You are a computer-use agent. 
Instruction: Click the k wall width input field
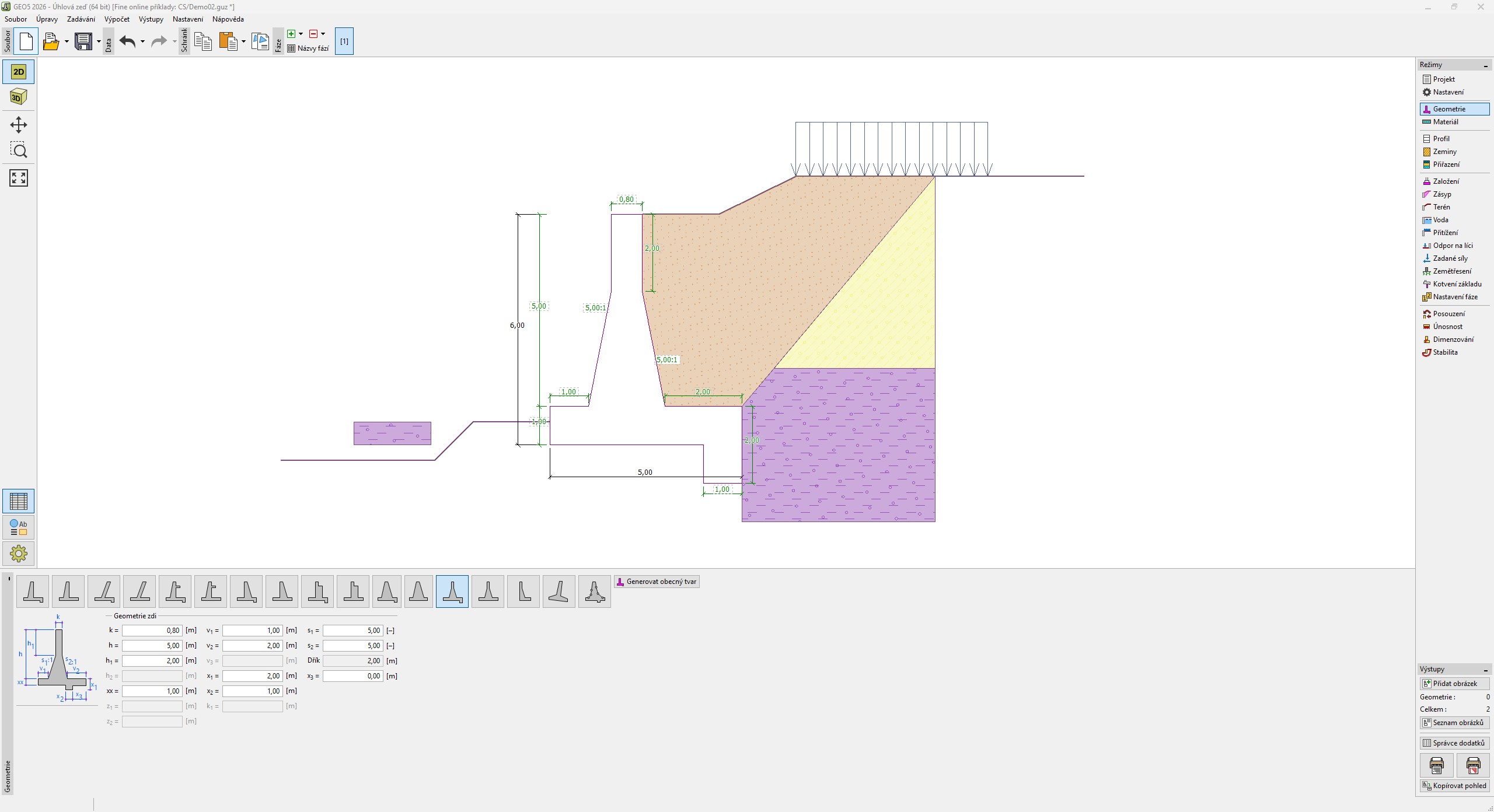(x=152, y=631)
